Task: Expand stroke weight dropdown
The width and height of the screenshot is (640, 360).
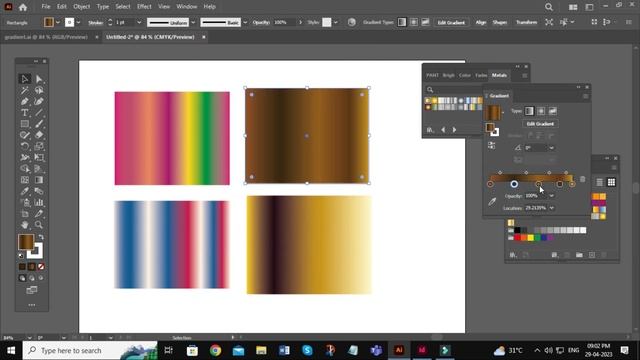Action: coord(139,22)
